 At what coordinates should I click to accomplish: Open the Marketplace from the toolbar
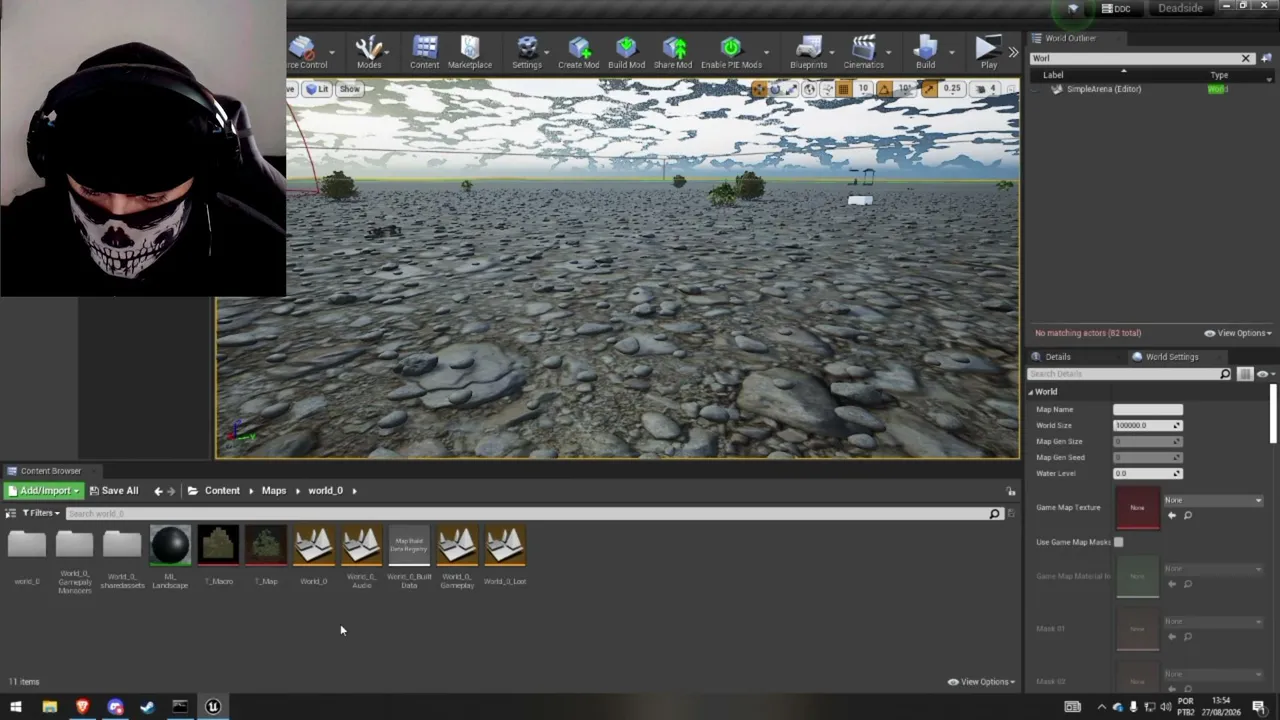pos(469,52)
